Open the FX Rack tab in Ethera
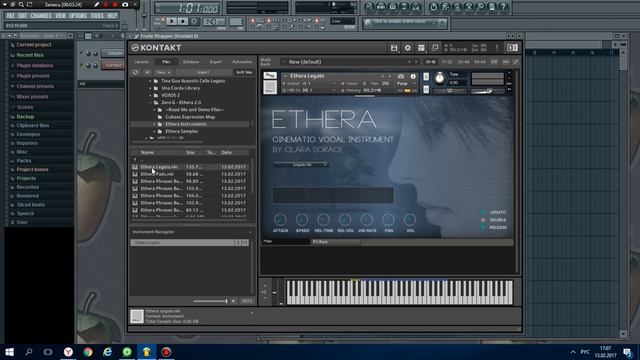This screenshot has height=360, width=640. pos(335,242)
